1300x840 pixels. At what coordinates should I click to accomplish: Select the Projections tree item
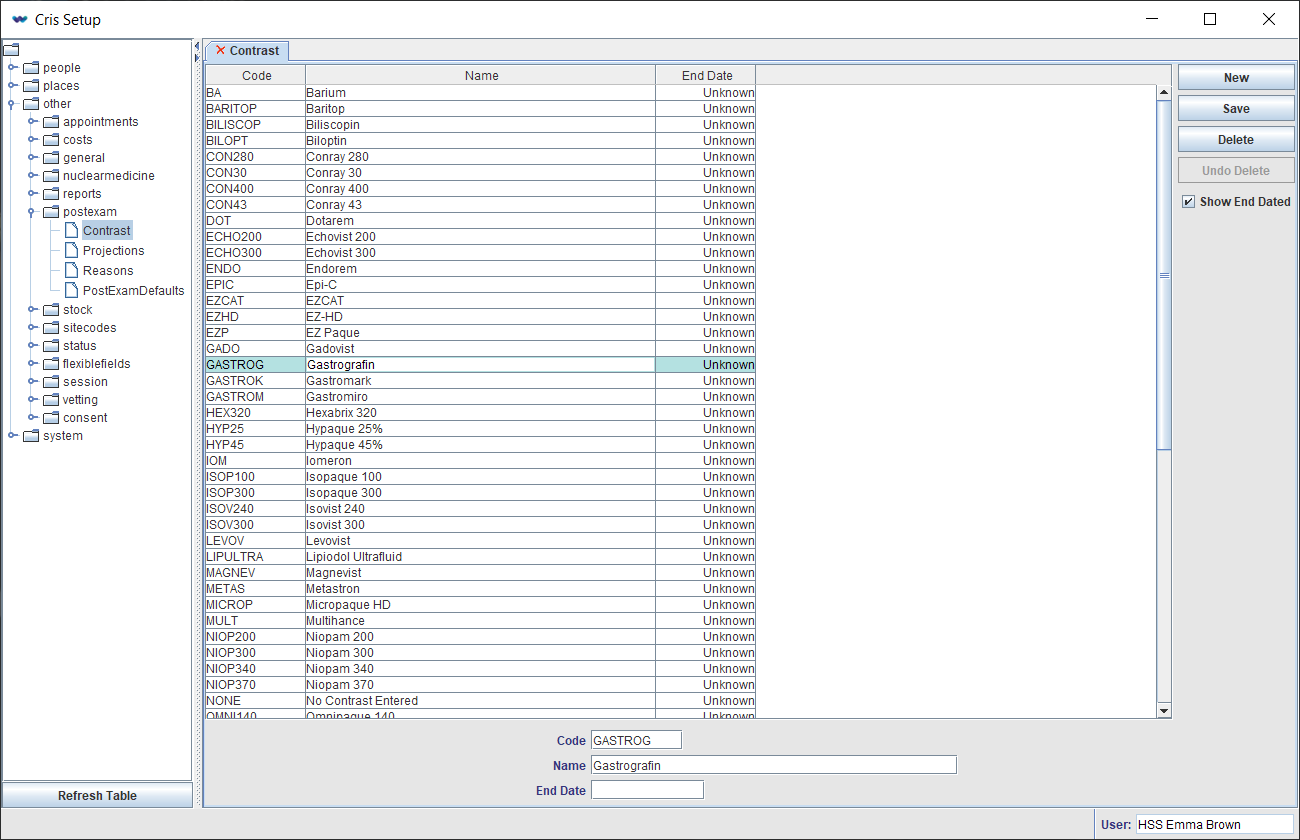[113, 251]
